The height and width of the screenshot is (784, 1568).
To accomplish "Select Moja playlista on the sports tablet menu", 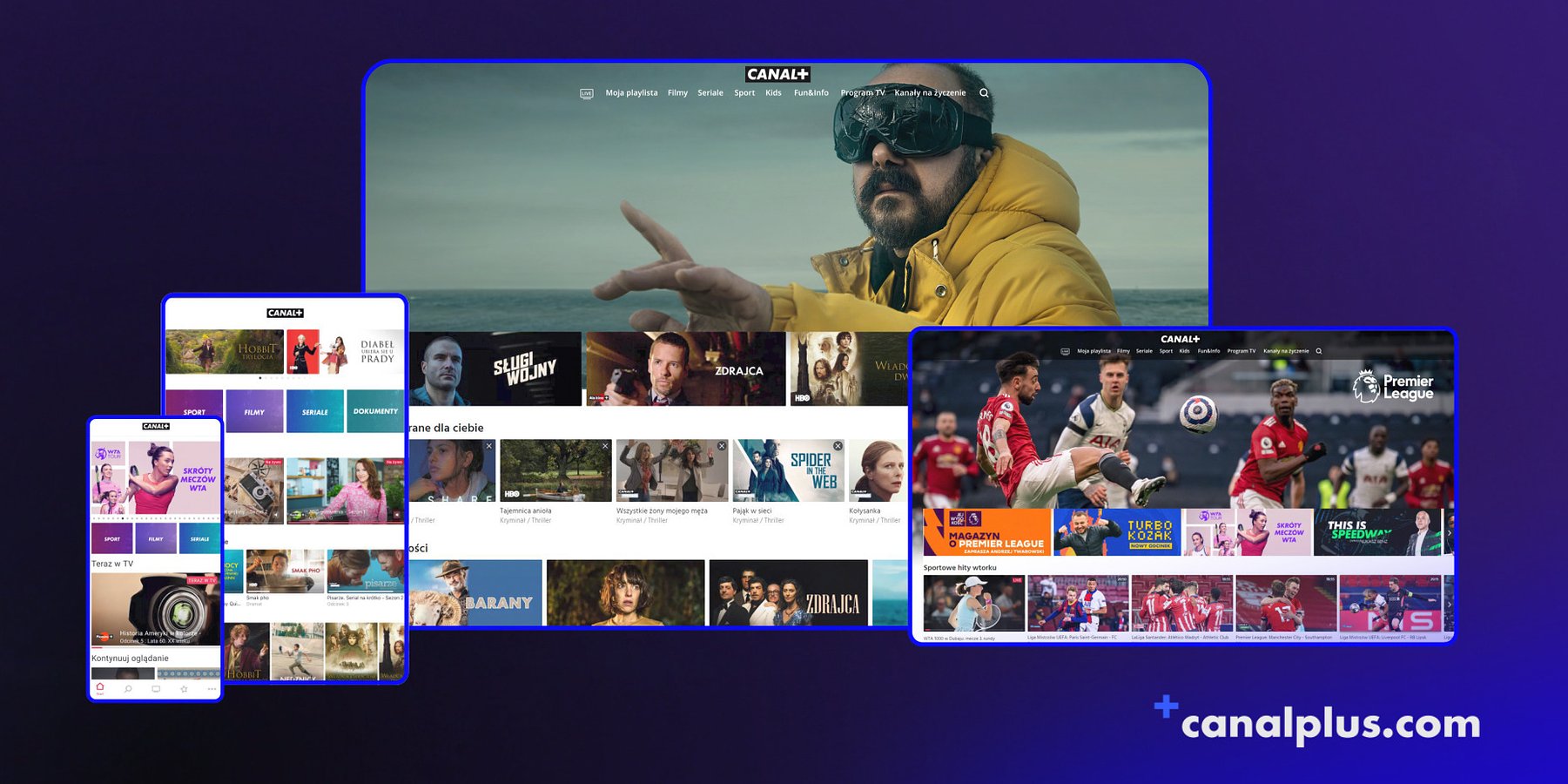I will (1094, 351).
